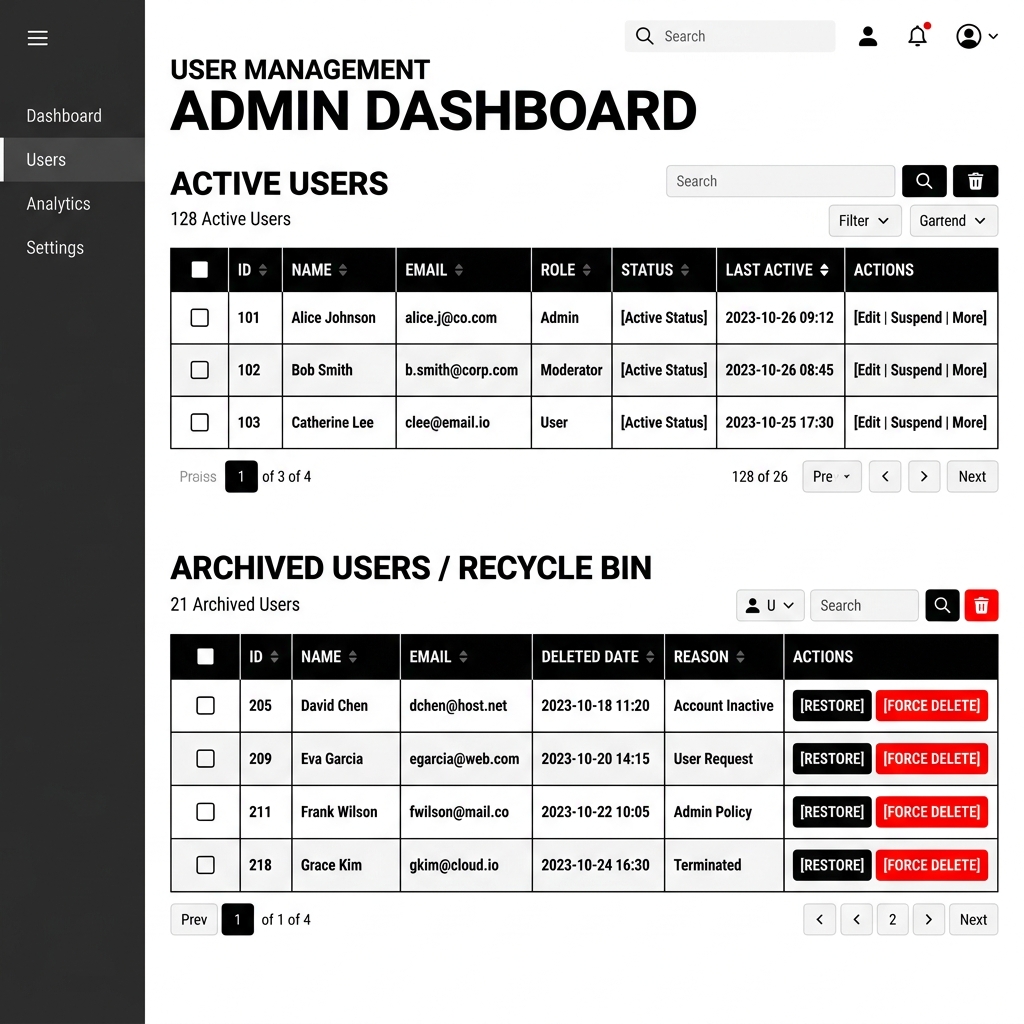Image resolution: width=1024 pixels, height=1024 pixels.
Task: Check the Catherine Lee row checkbox
Action: [x=200, y=423]
